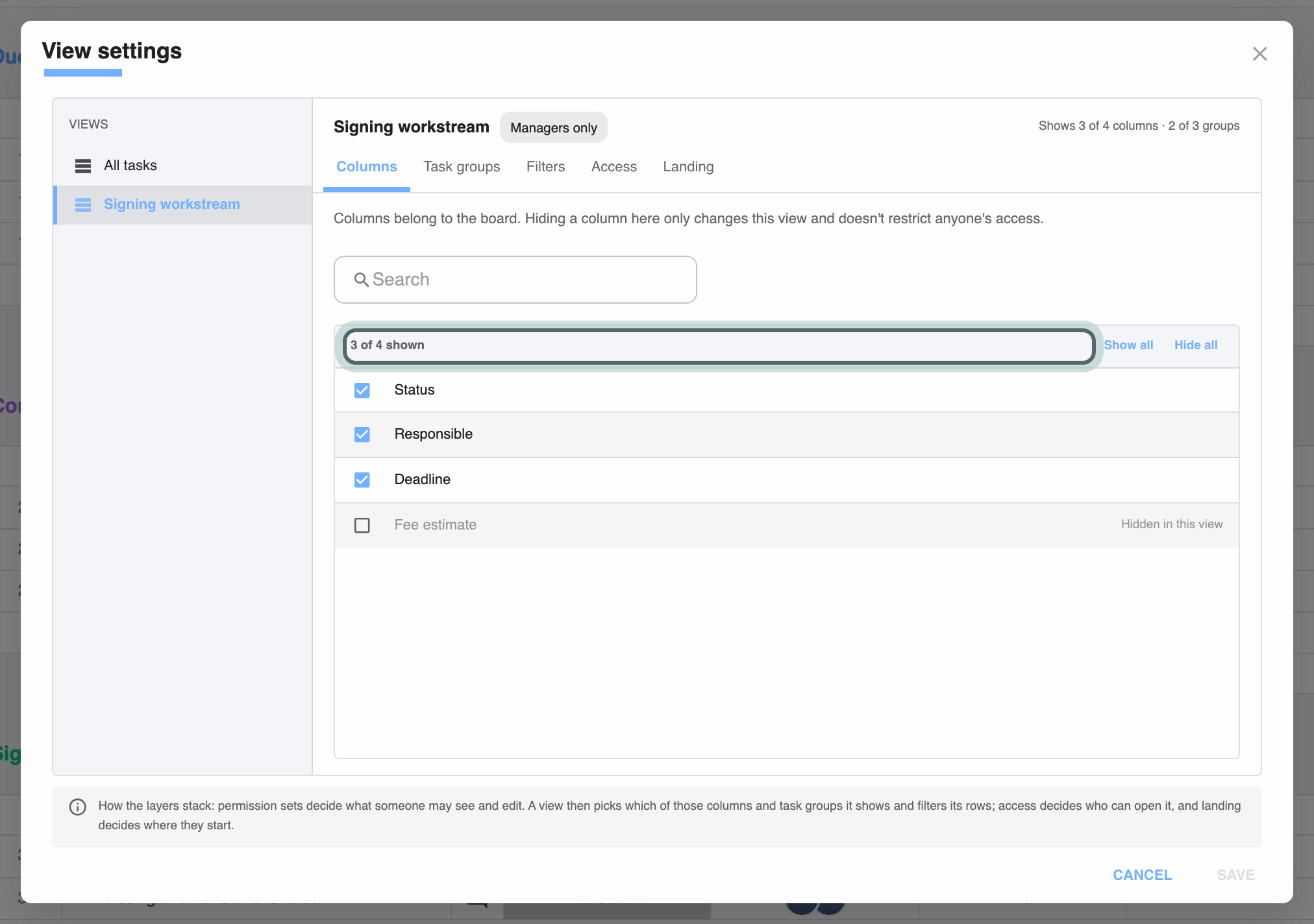Click the CANCEL button
The image size is (1314, 924).
click(x=1143, y=875)
